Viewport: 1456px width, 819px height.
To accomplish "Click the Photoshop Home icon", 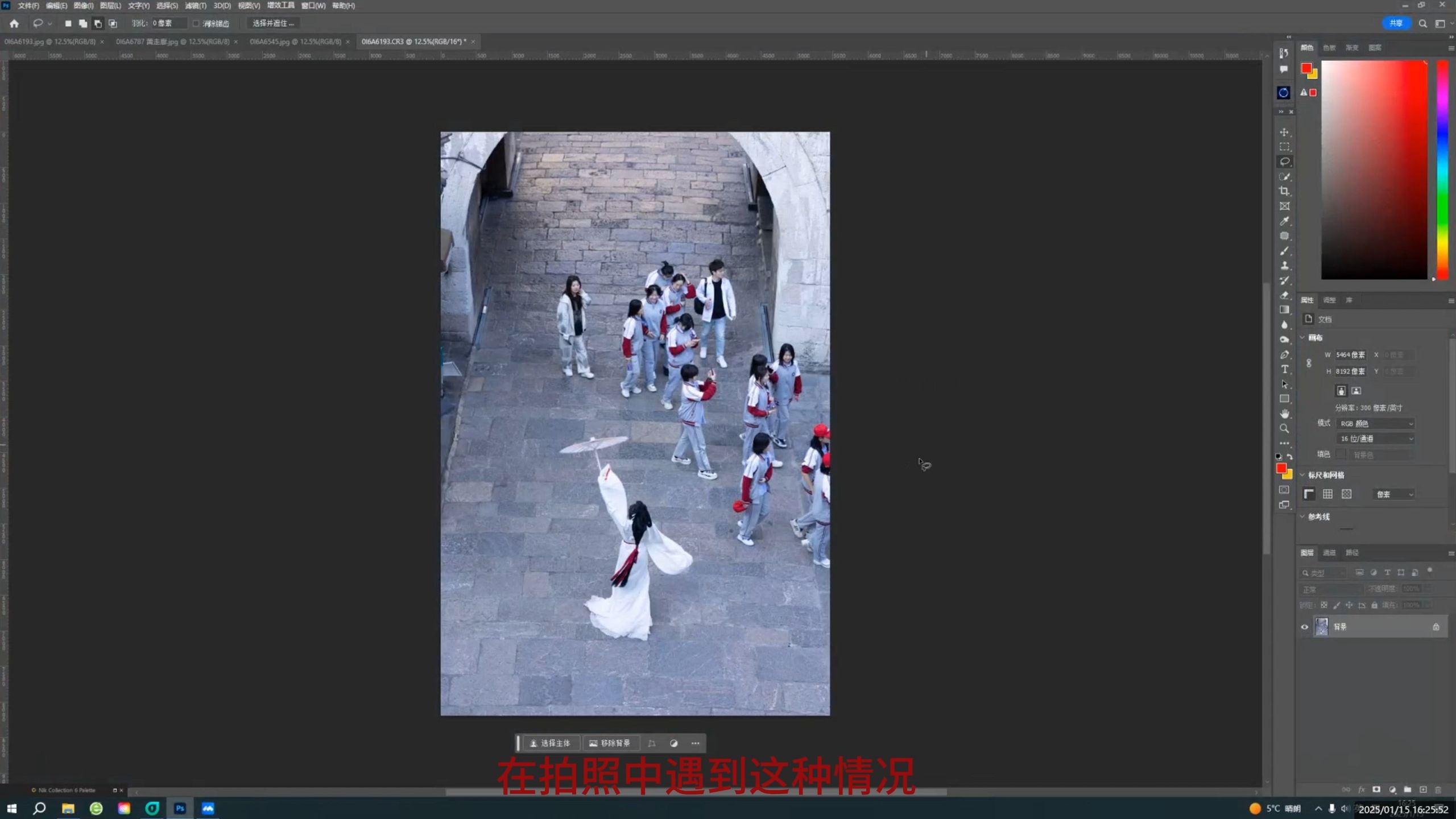I will [x=14, y=23].
